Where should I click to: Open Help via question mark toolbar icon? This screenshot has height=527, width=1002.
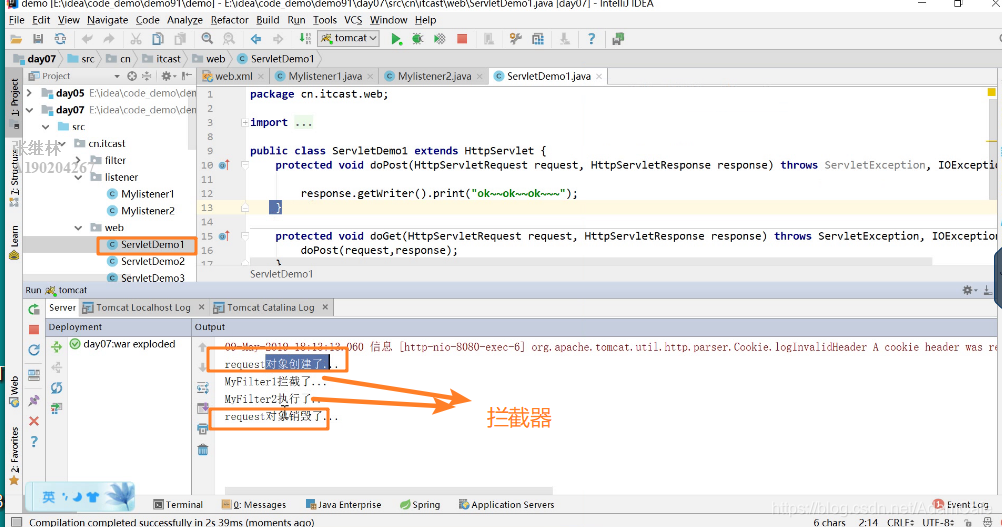pyautogui.click(x=591, y=39)
